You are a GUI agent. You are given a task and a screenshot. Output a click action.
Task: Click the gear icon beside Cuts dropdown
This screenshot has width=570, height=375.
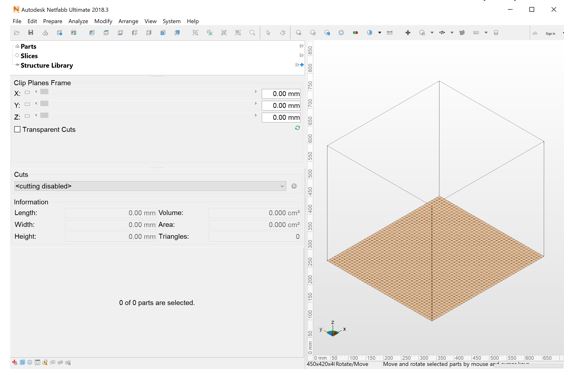[294, 186]
